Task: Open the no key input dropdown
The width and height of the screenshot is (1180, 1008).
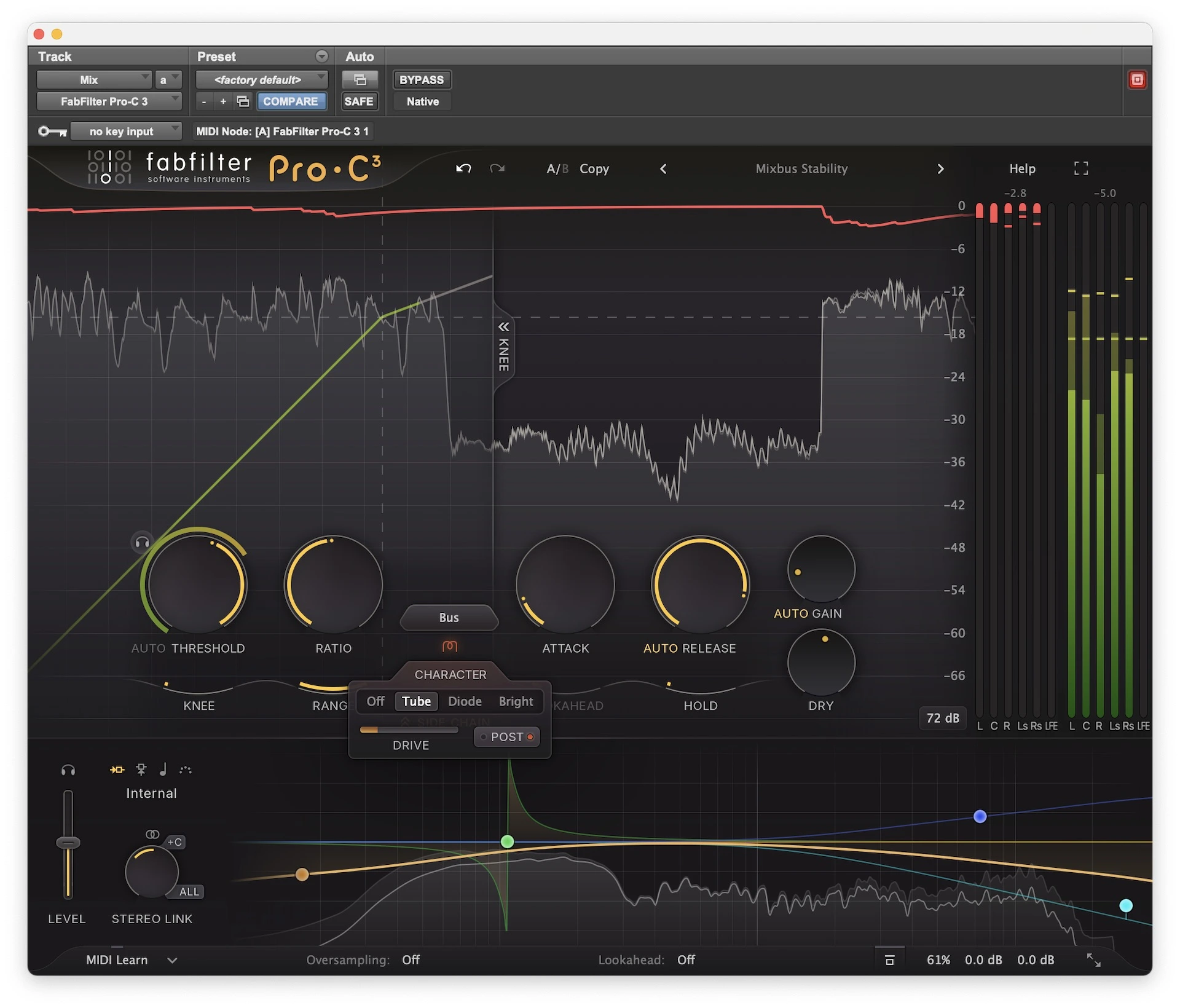Action: coord(126,131)
